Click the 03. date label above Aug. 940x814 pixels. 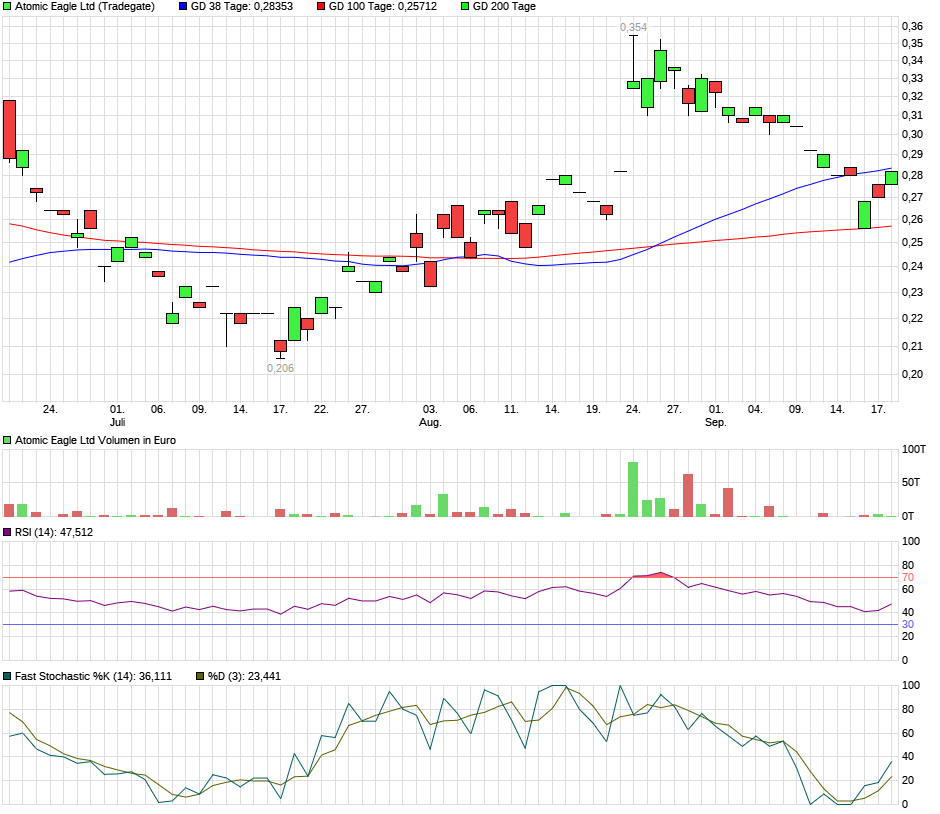[430, 409]
